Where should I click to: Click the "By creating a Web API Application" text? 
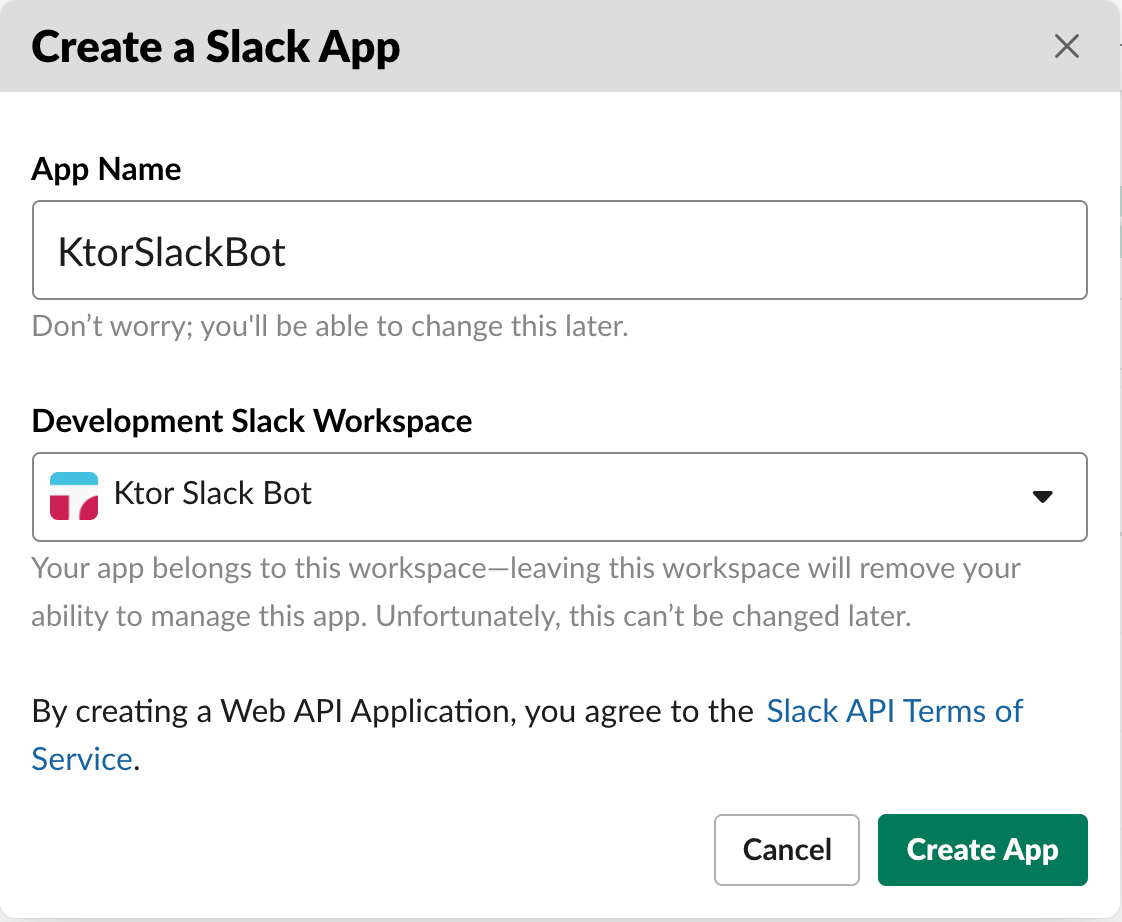click(x=275, y=711)
